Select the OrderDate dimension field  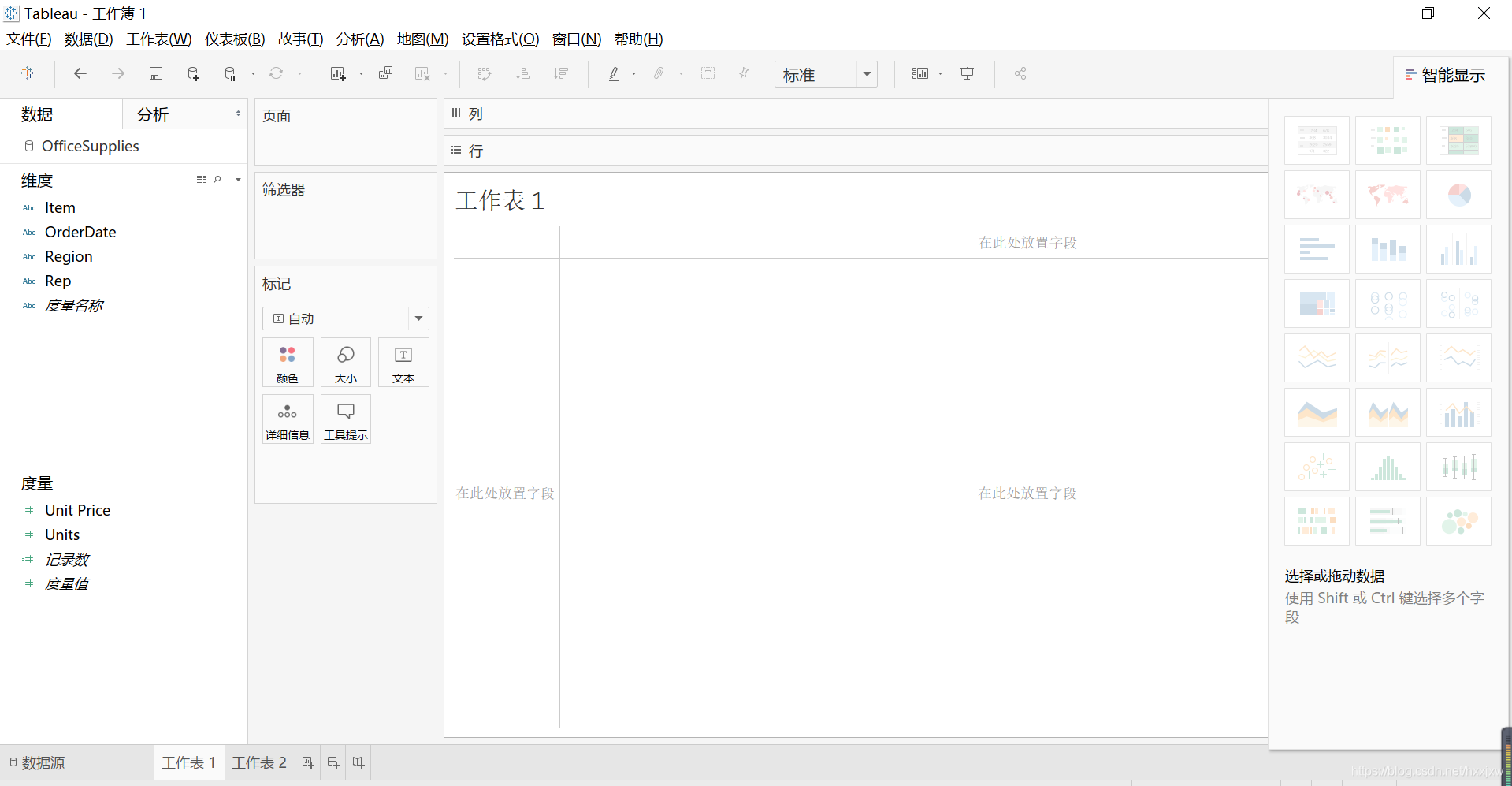[80, 232]
